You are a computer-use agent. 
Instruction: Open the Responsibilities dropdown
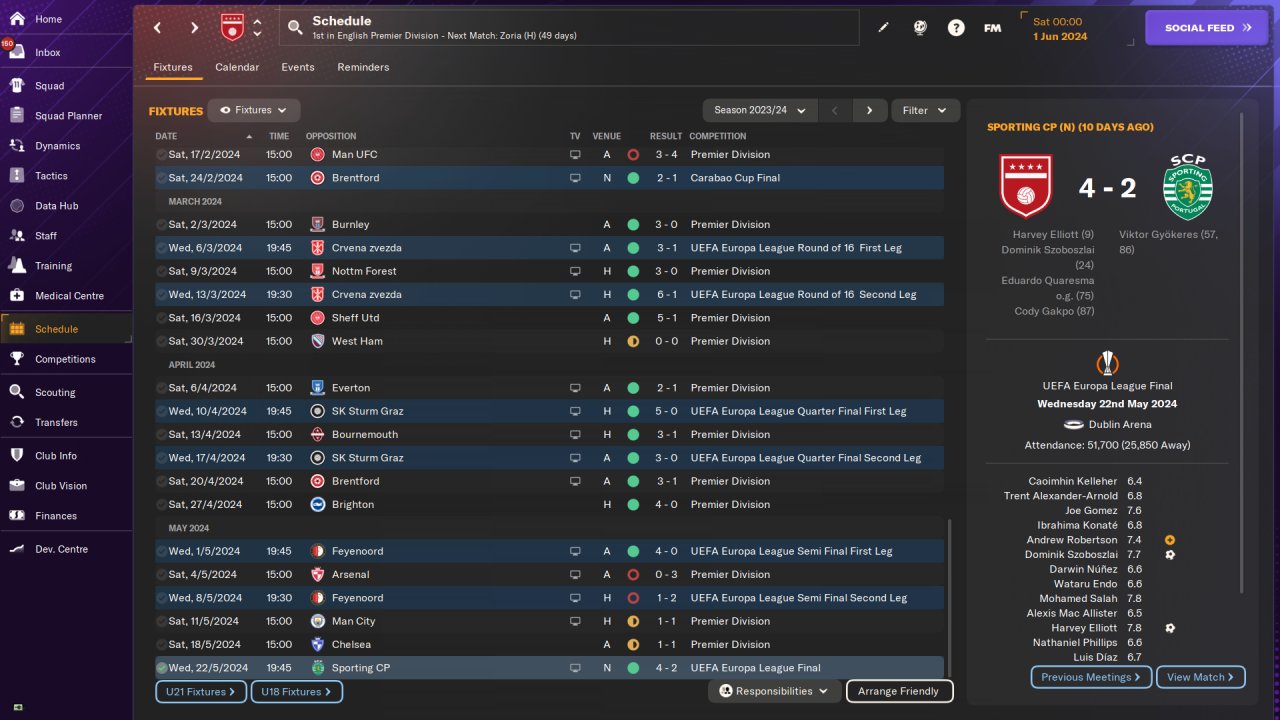[774, 691]
